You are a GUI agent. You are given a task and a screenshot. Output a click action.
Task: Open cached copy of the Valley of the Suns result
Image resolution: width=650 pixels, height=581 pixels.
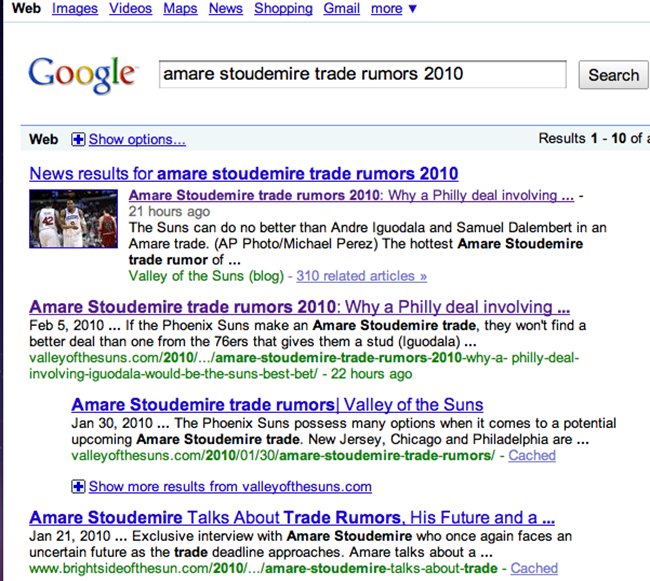(532, 455)
